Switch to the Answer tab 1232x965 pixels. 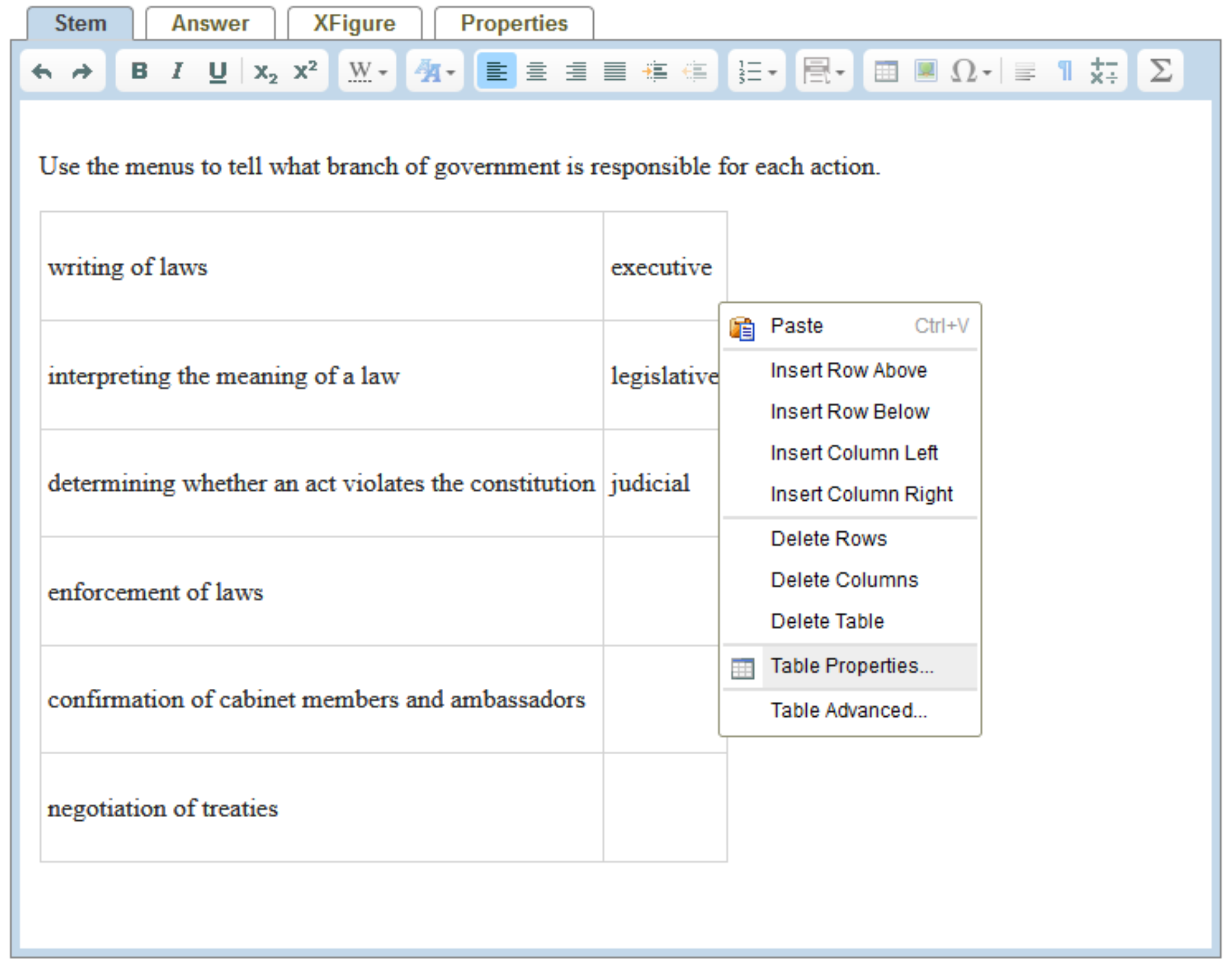[210, 24]
